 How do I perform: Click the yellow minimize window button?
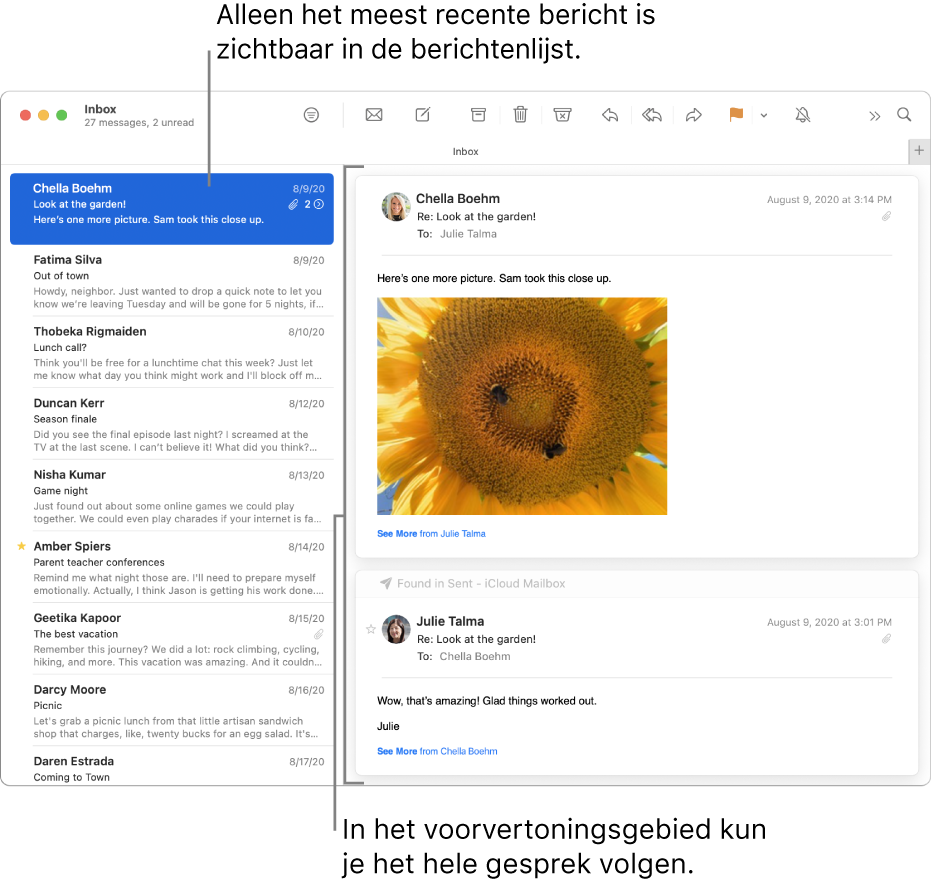click(43, 115)
